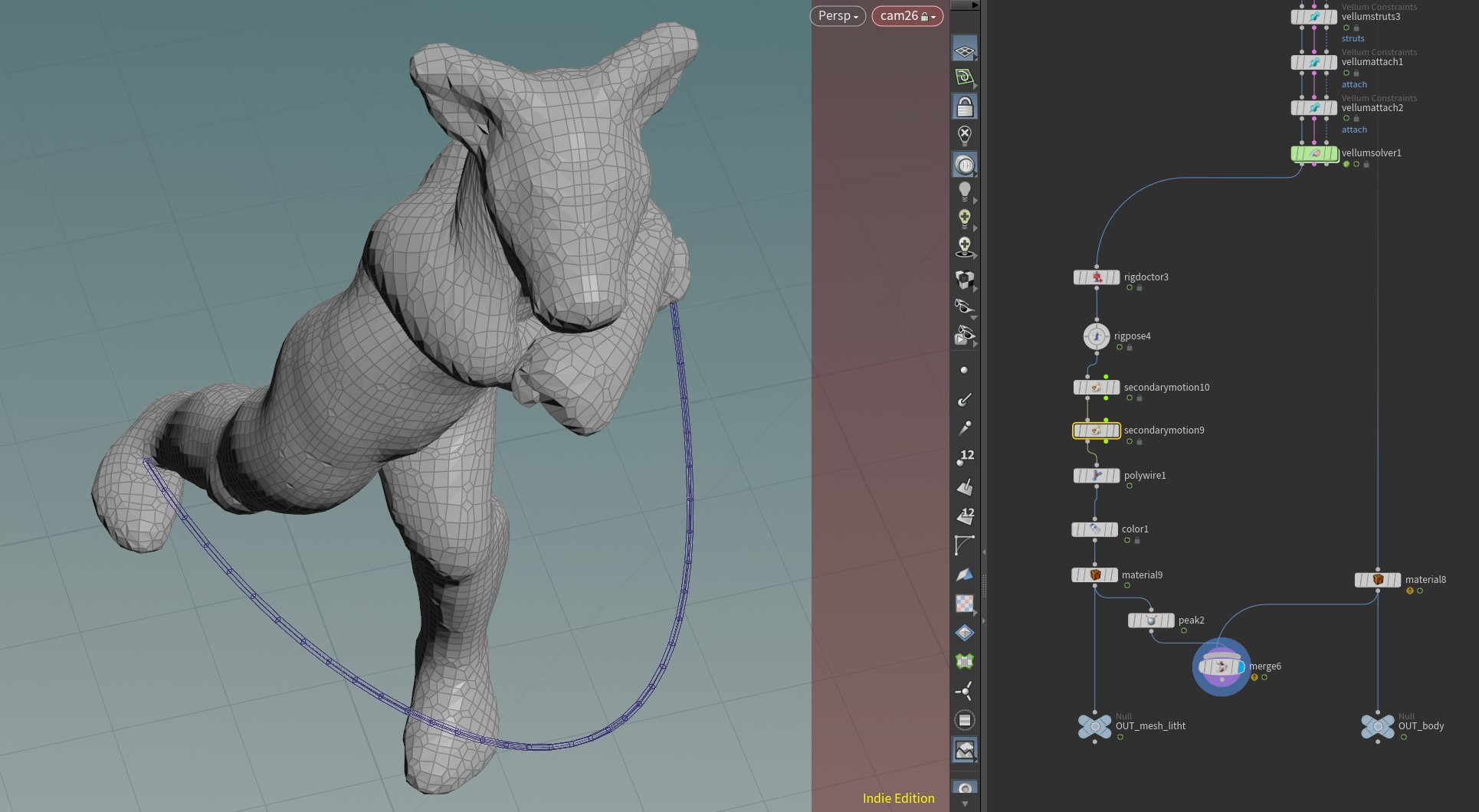
Task: Click the material8 node
Action: click(1378, 580)
